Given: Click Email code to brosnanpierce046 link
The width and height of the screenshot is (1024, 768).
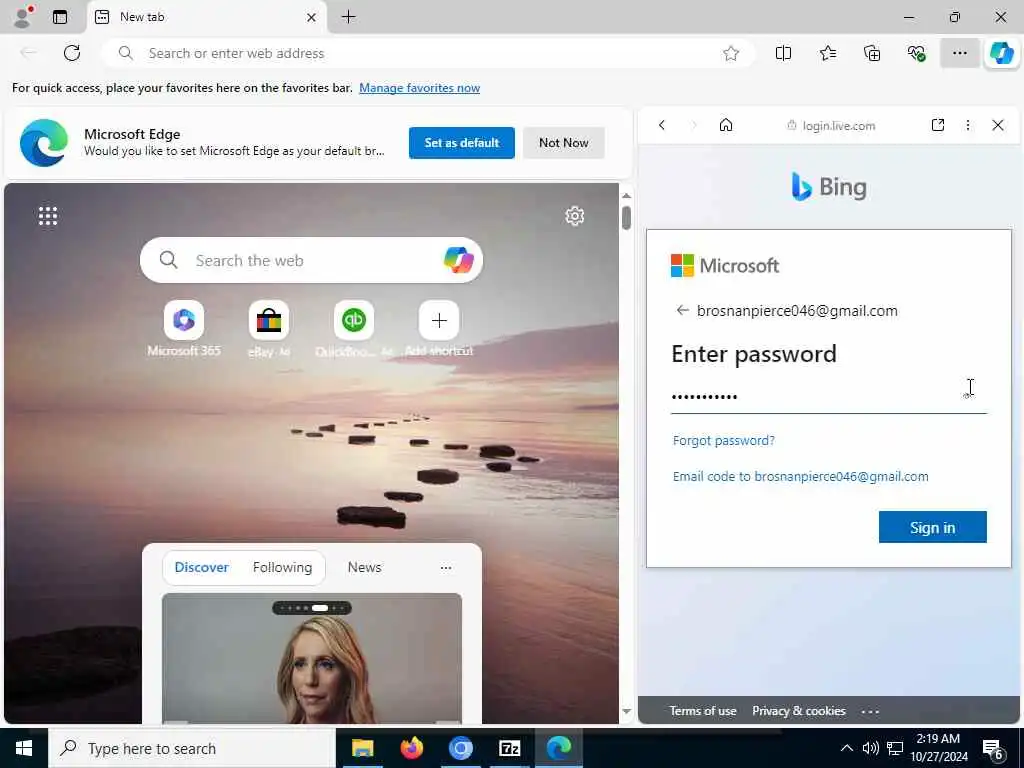Looking at the screenshot, I should pos(801,477).
